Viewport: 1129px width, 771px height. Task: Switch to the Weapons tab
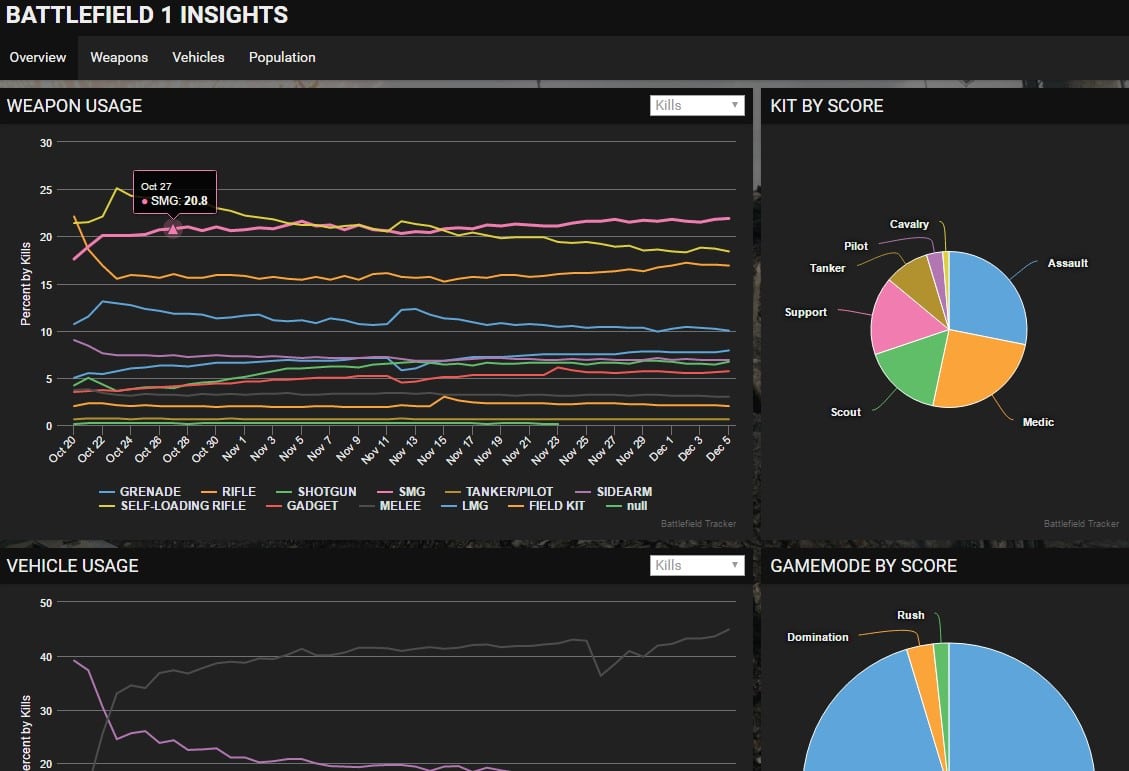click(x=119, y=58)
